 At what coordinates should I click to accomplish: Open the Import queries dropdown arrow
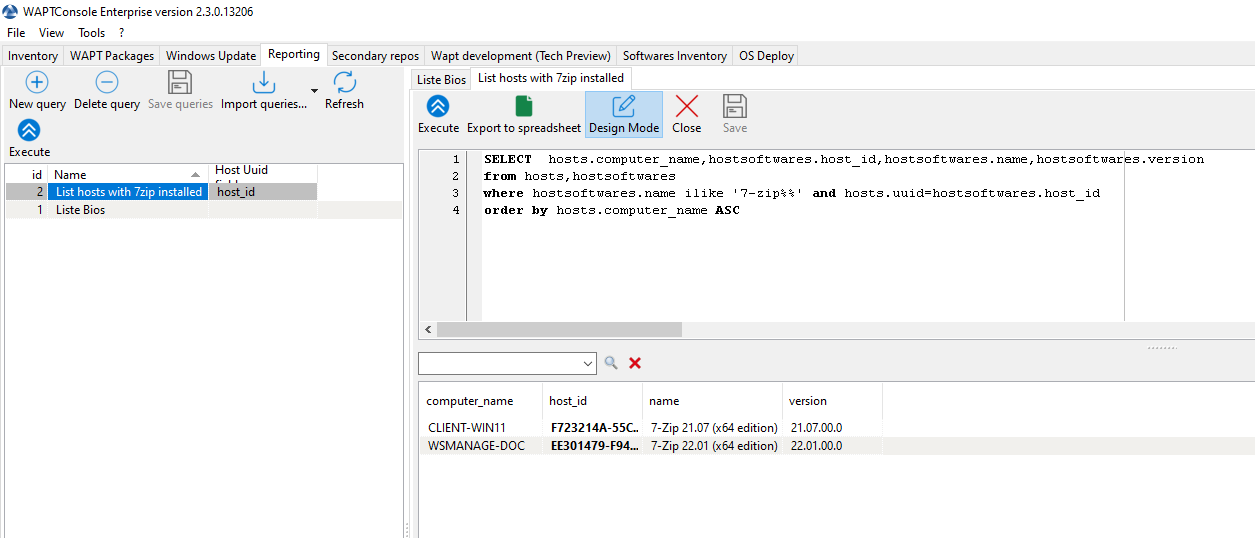pos(314,91)
